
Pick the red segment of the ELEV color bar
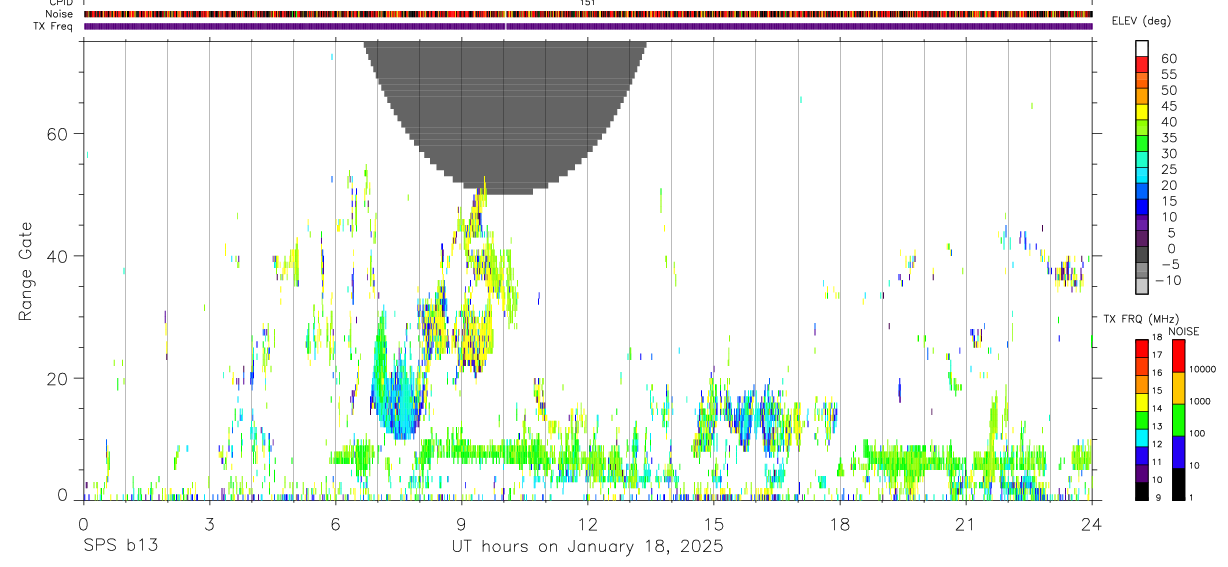click(x=1142, y=64)
